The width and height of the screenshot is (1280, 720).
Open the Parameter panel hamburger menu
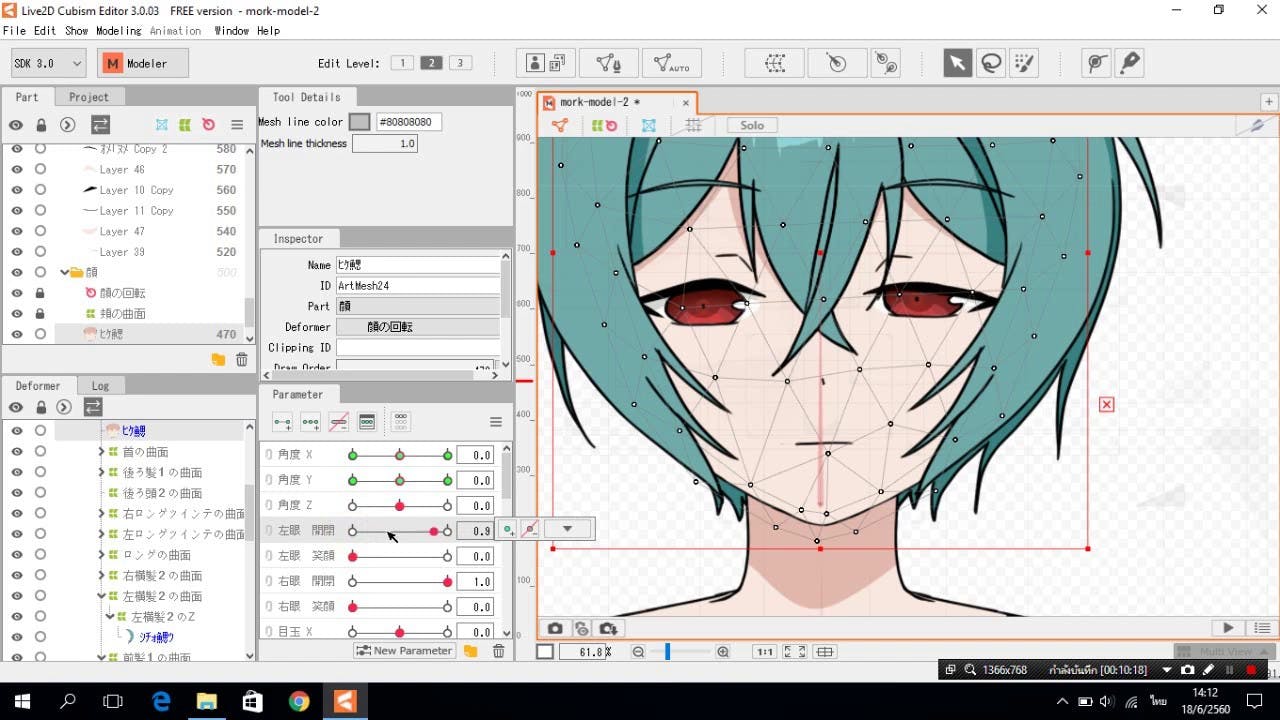tap(495, 422)
